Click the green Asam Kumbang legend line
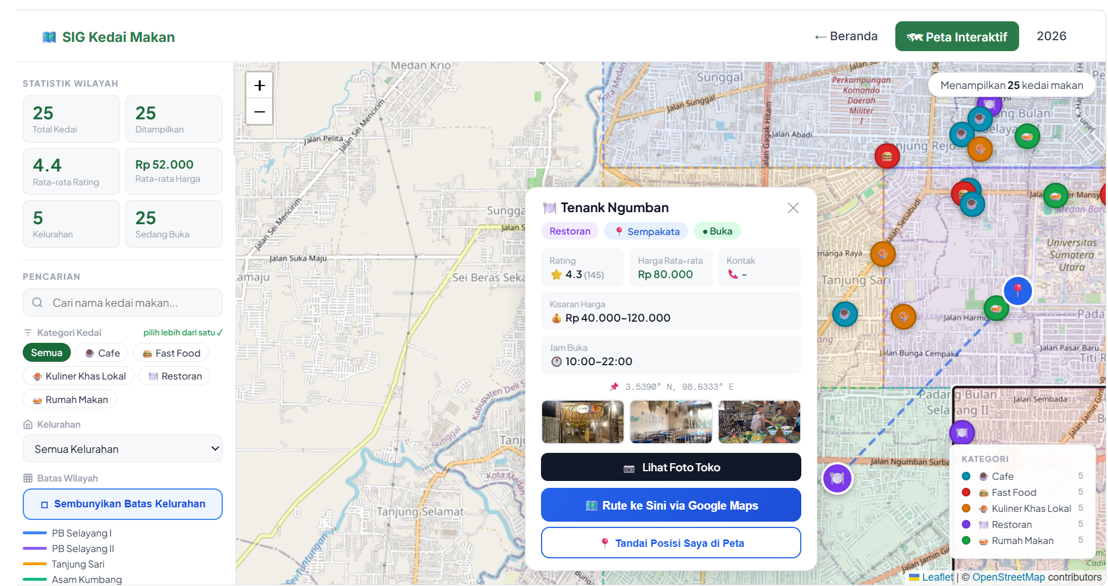1108x586 pixels. 35,580
